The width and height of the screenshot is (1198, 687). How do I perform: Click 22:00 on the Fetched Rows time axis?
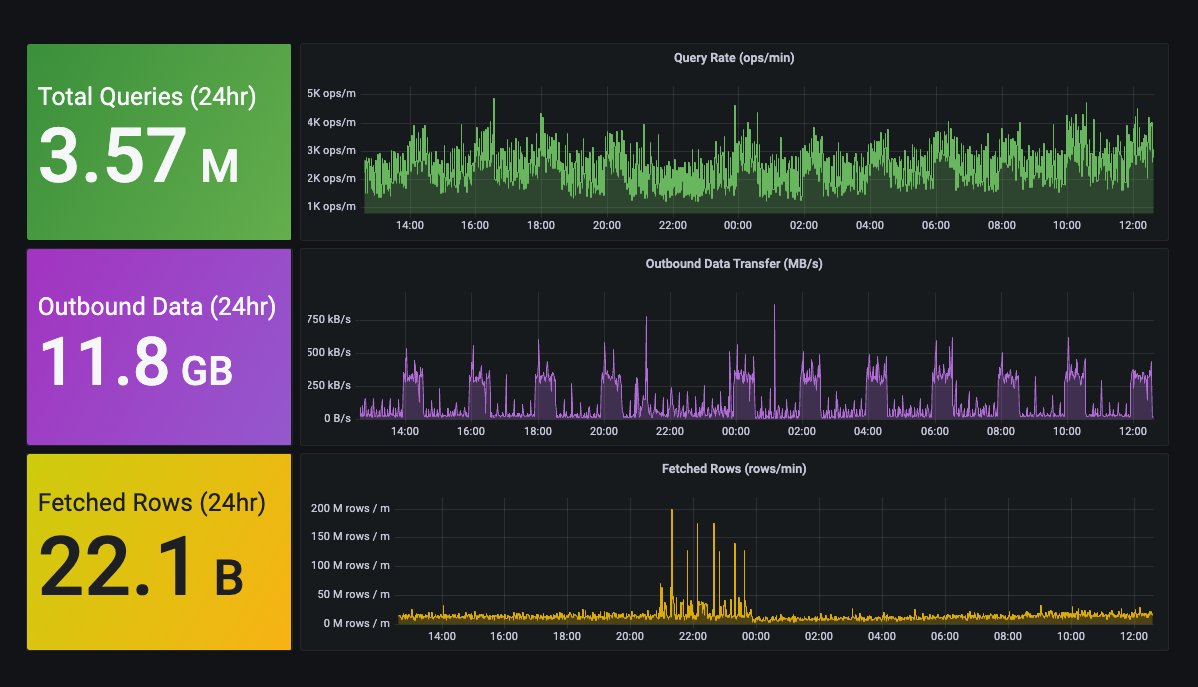point(693,636)
